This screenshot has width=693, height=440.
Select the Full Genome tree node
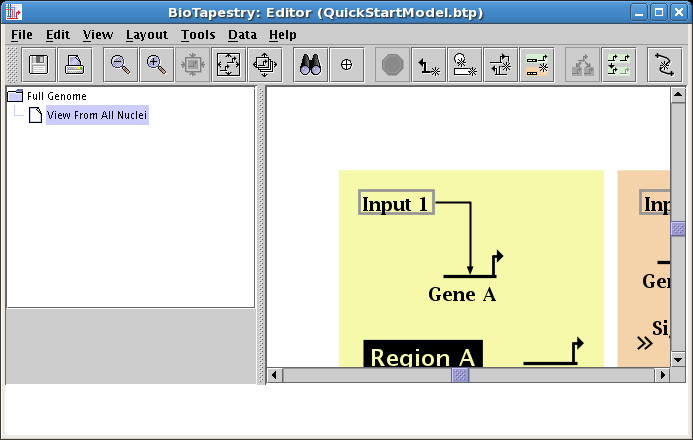[56, 96]
